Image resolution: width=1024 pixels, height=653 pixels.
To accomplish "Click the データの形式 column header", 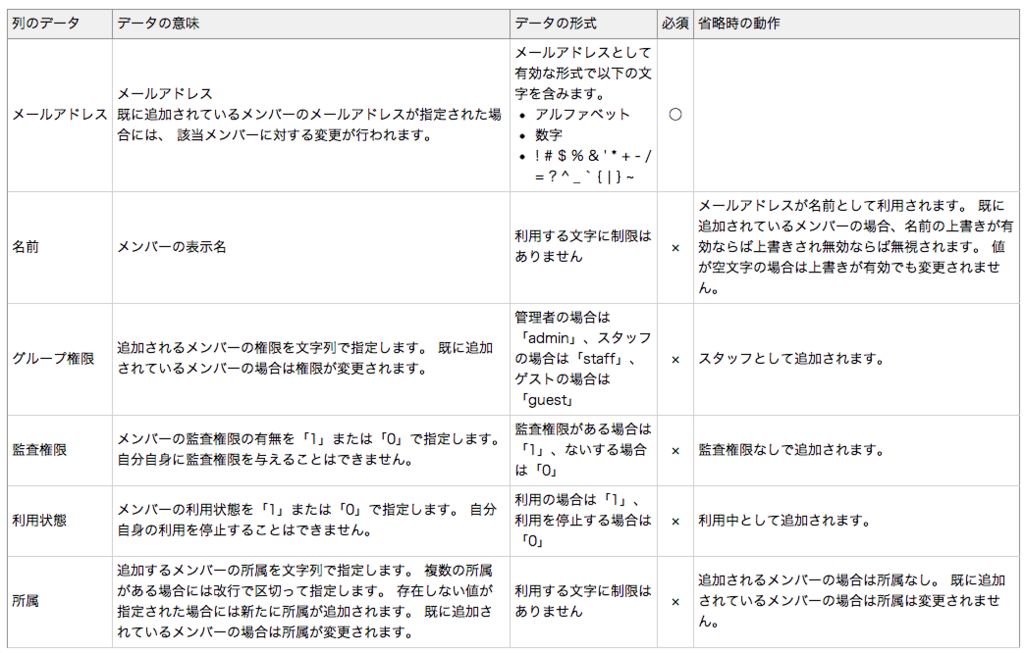I will (583, 24).
